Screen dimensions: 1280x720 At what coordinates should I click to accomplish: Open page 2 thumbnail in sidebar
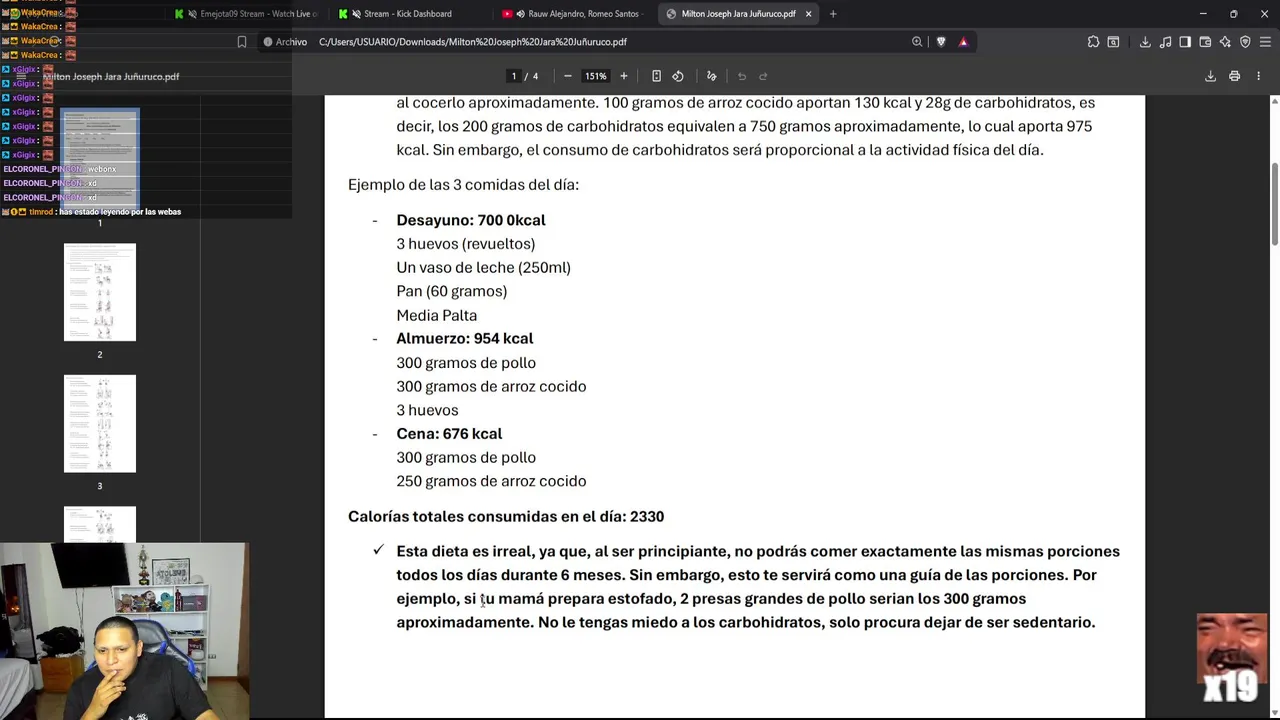[100, 292]
